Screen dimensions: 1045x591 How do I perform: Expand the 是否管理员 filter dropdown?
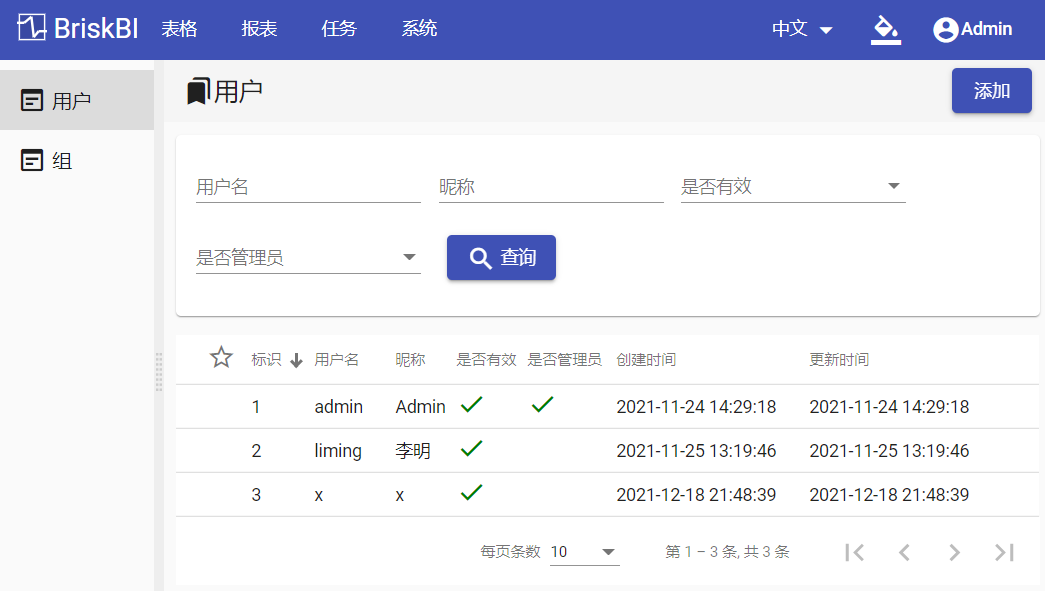[x=308, y=258]
